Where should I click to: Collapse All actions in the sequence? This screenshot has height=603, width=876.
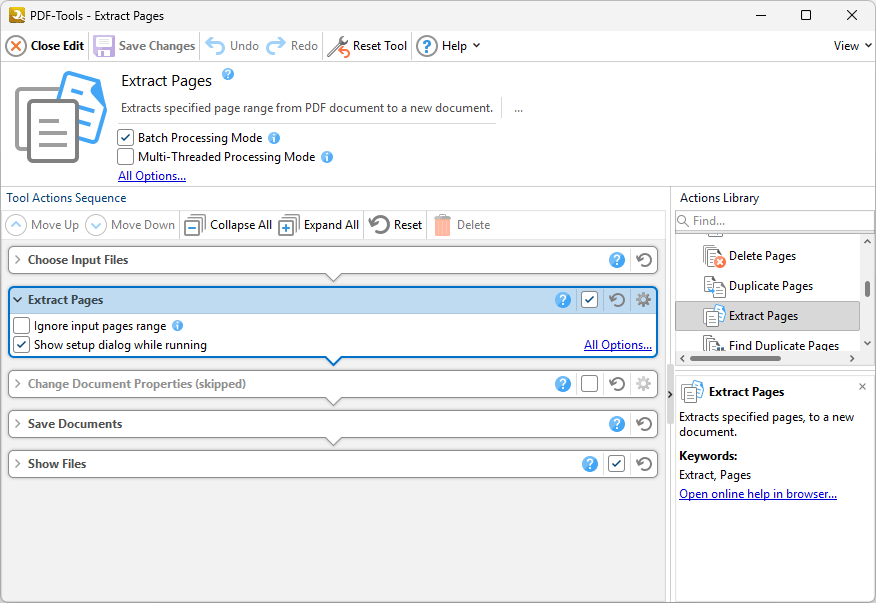click(x=228, y=225)
